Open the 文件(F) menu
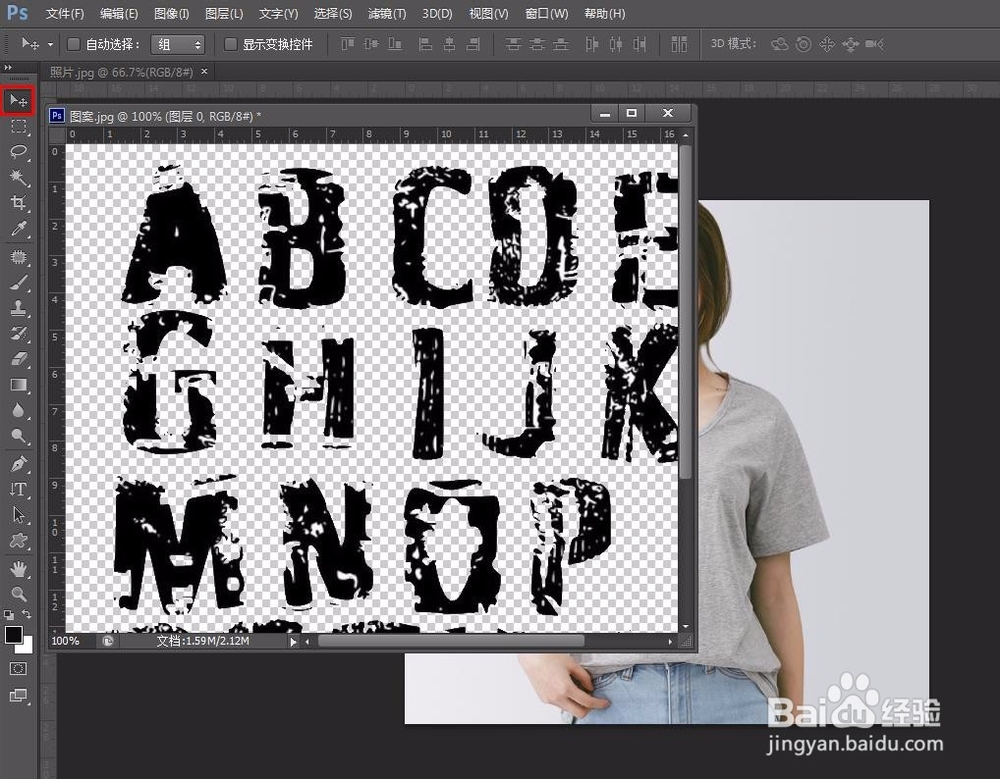Screen dimensions: 1000x779 64,13
